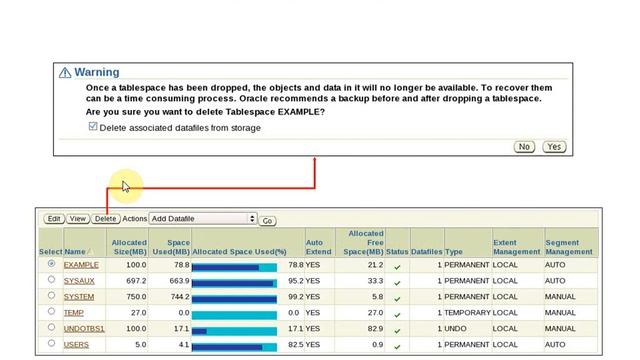Open the SYSAUX tablespace link
Image resolution: width=640 pixels, height=360 pixels.
click(x=79, y=281)
